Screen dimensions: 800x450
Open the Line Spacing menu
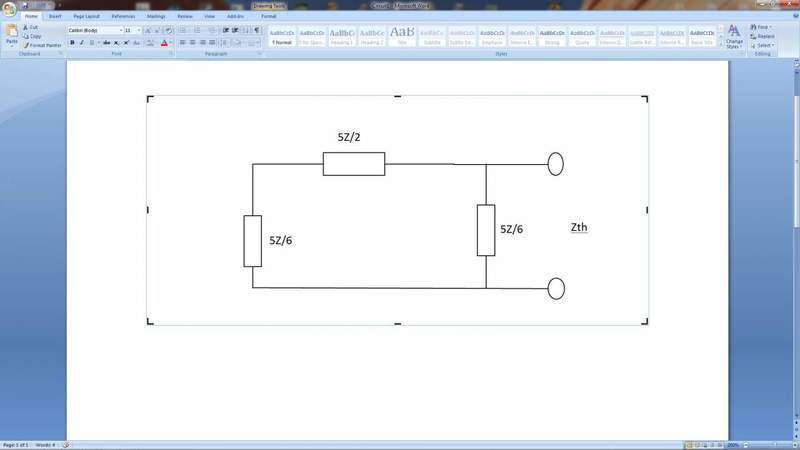click(x=225, y=43)
